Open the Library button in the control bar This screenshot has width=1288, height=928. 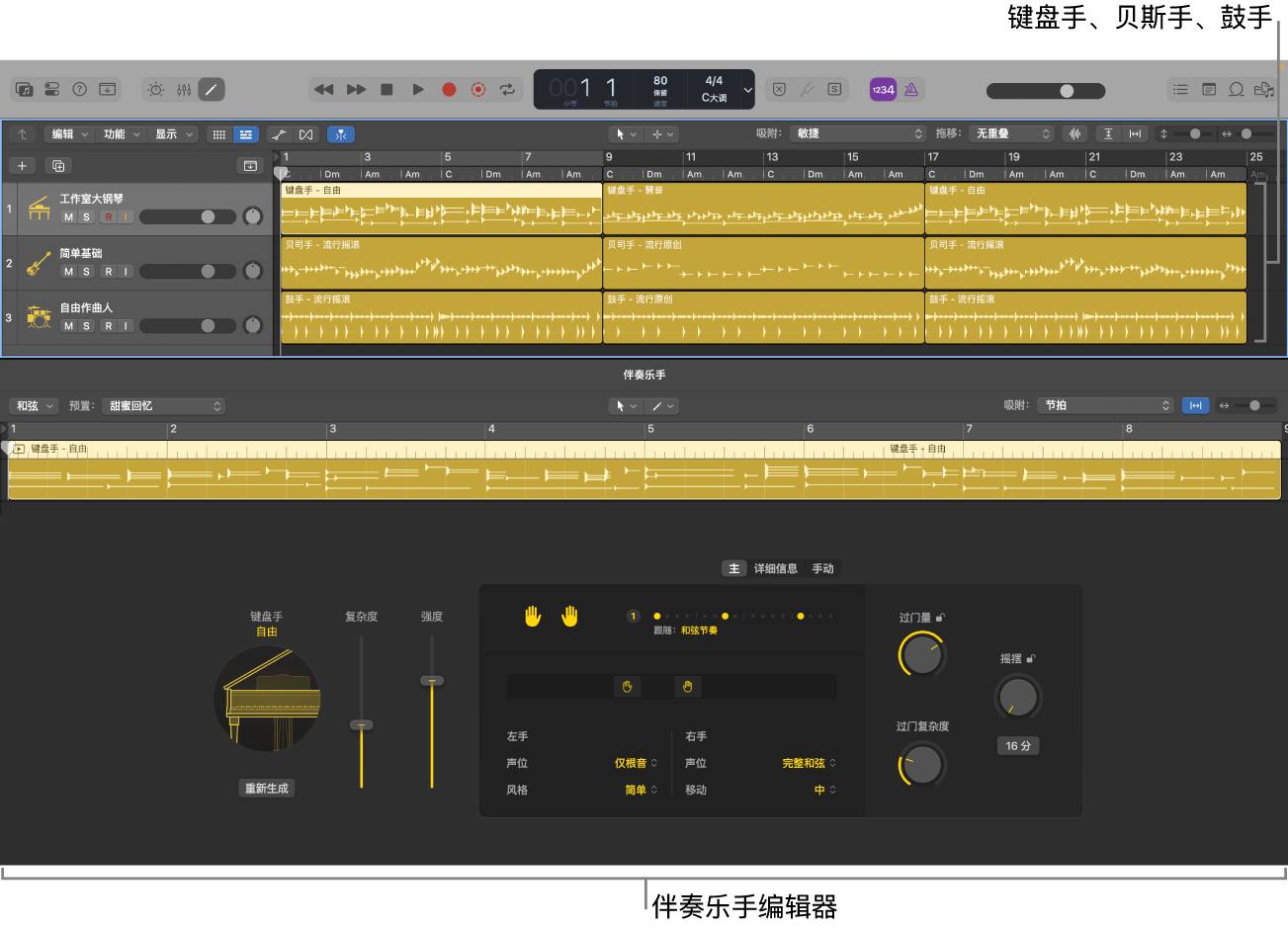[x=25, y=89]
